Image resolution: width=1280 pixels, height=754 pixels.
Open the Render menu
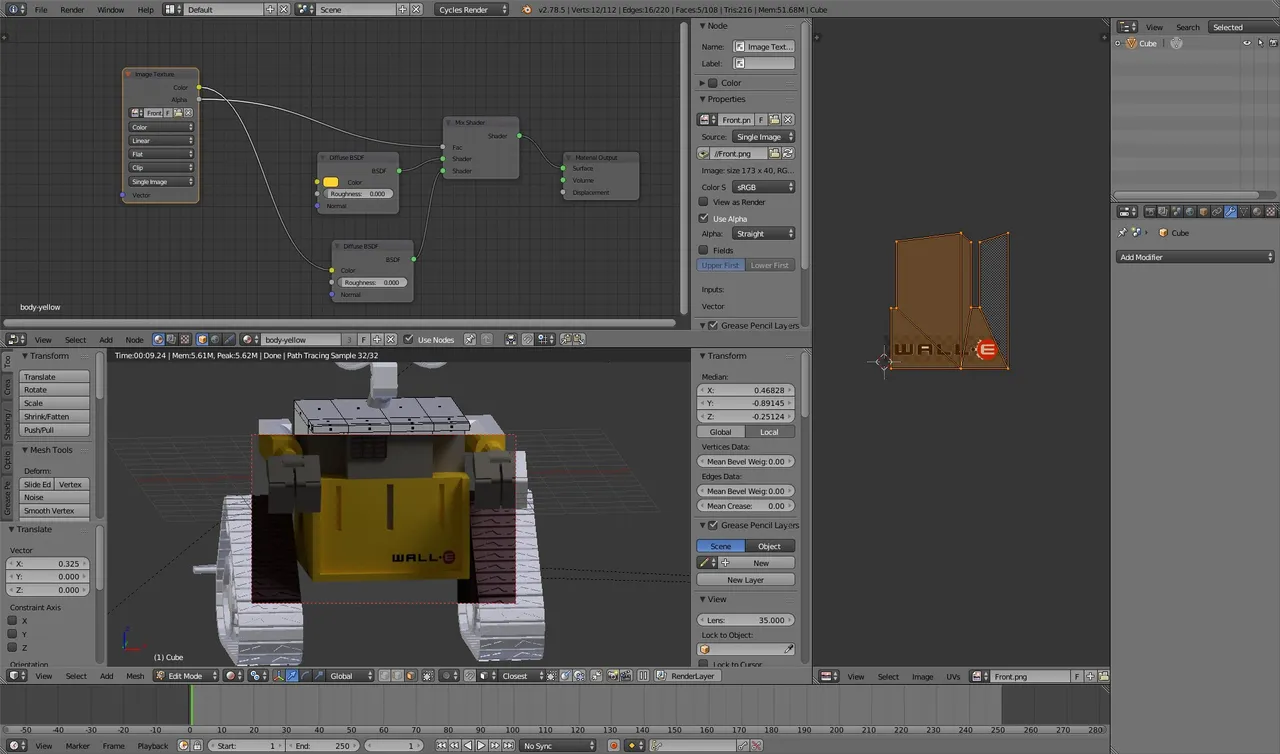click(72, 9)
